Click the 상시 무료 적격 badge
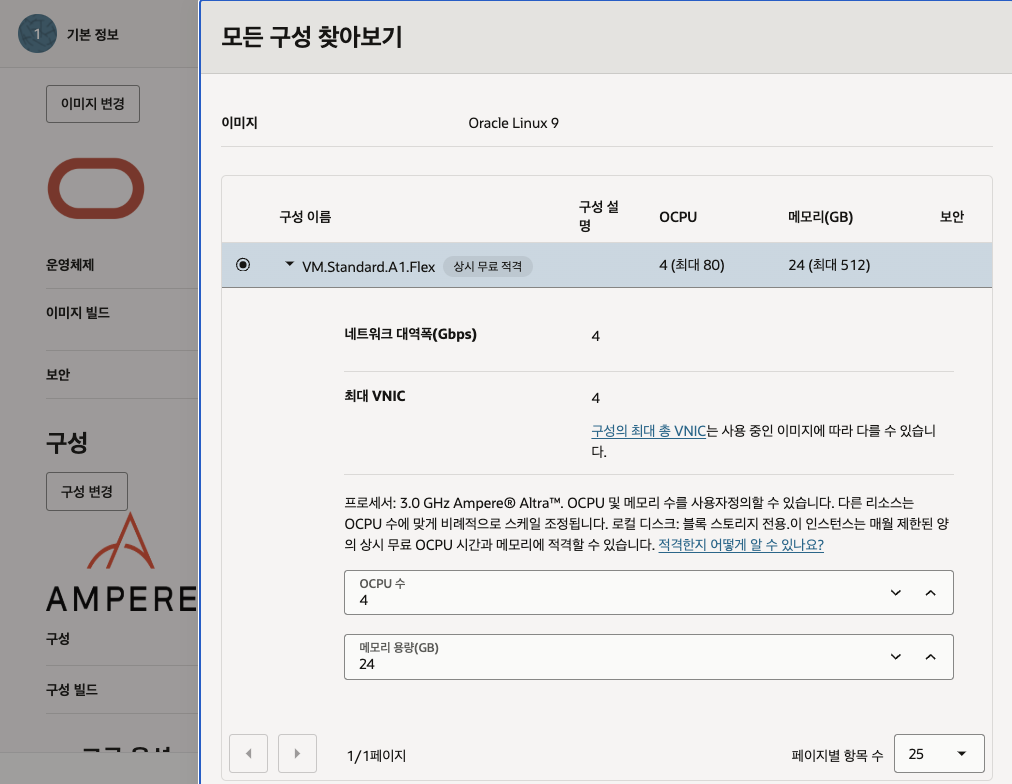 tap(487, 266)
